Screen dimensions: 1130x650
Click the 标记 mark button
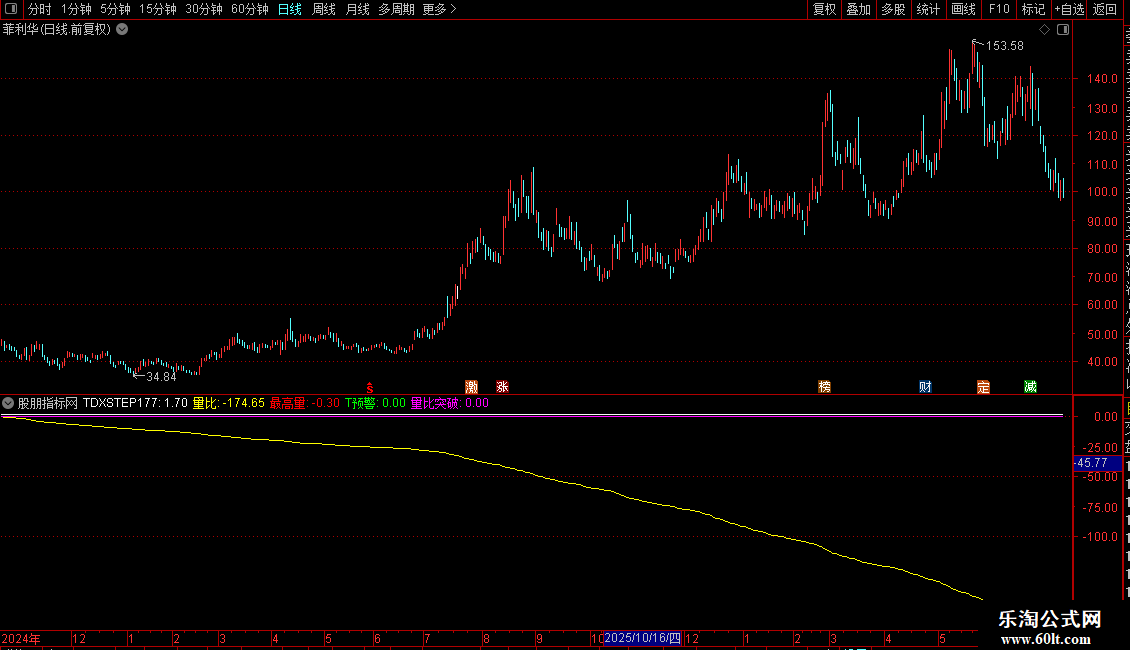point(1033,9)
